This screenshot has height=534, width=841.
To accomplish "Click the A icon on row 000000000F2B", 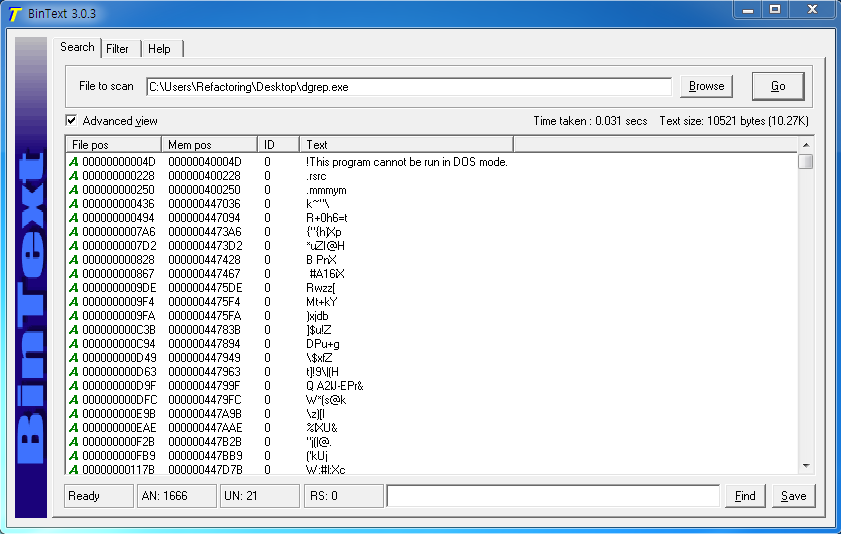I will coord(73,441).
